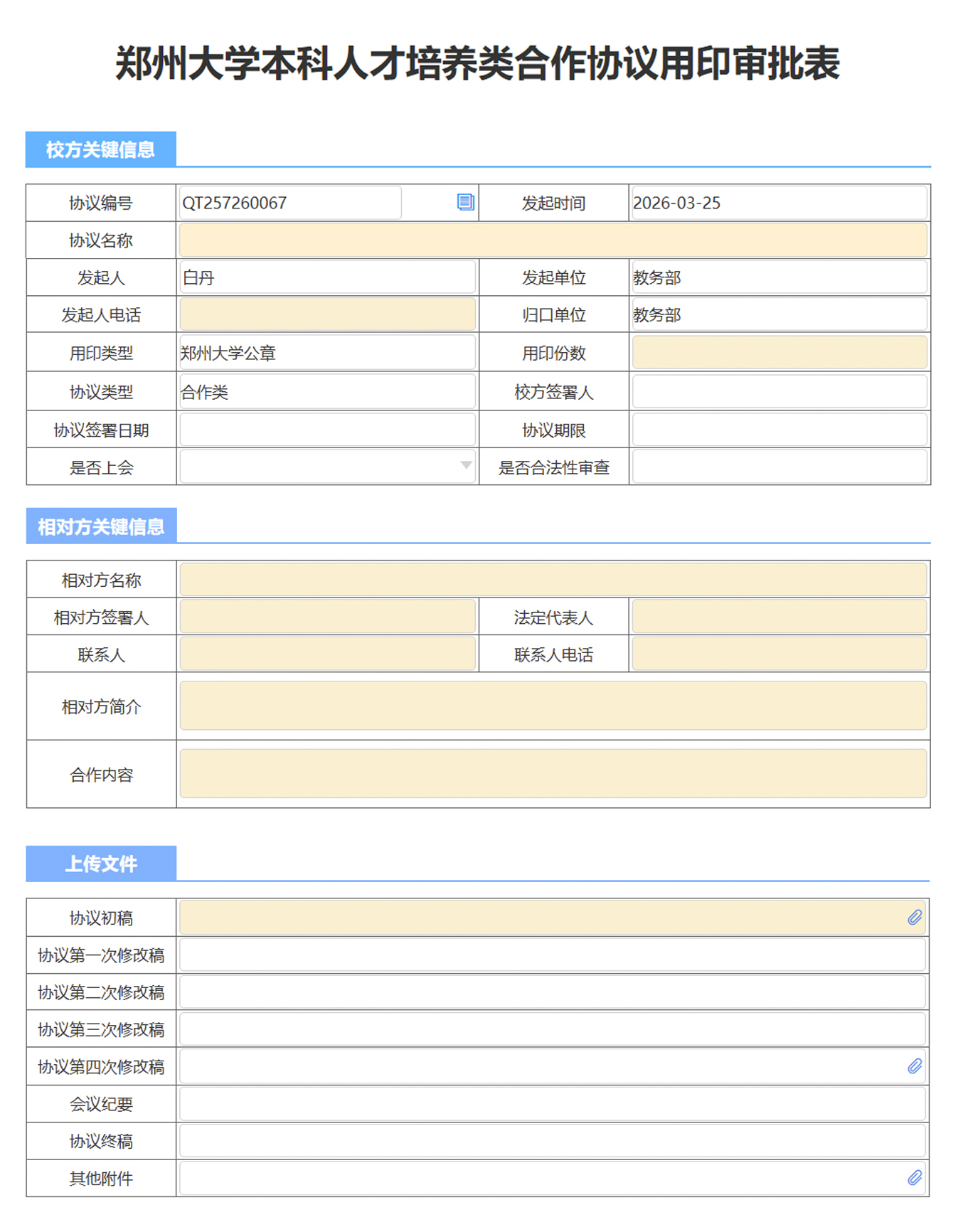Select the 校方关键信息 section tab
Viewport: 963px width, 1232px height.
pyautogui.click(x=101, y=149)
